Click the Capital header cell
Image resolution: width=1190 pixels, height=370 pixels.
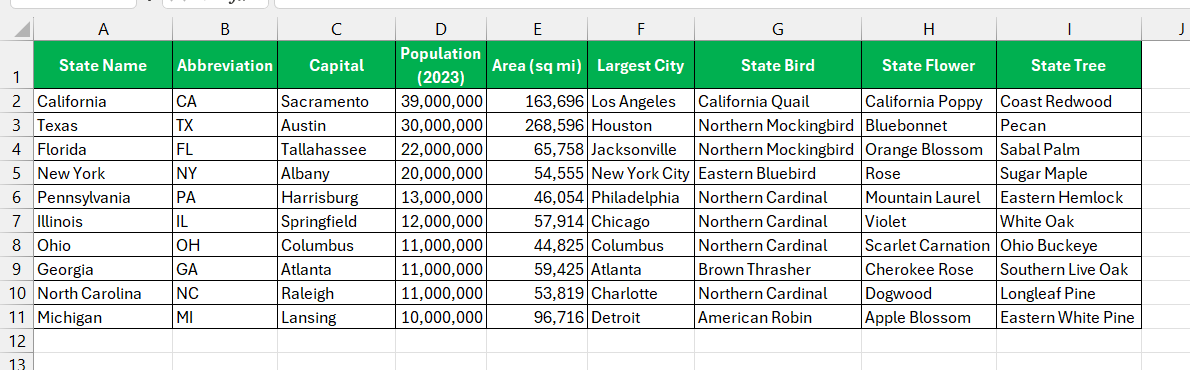pos(336,65)
